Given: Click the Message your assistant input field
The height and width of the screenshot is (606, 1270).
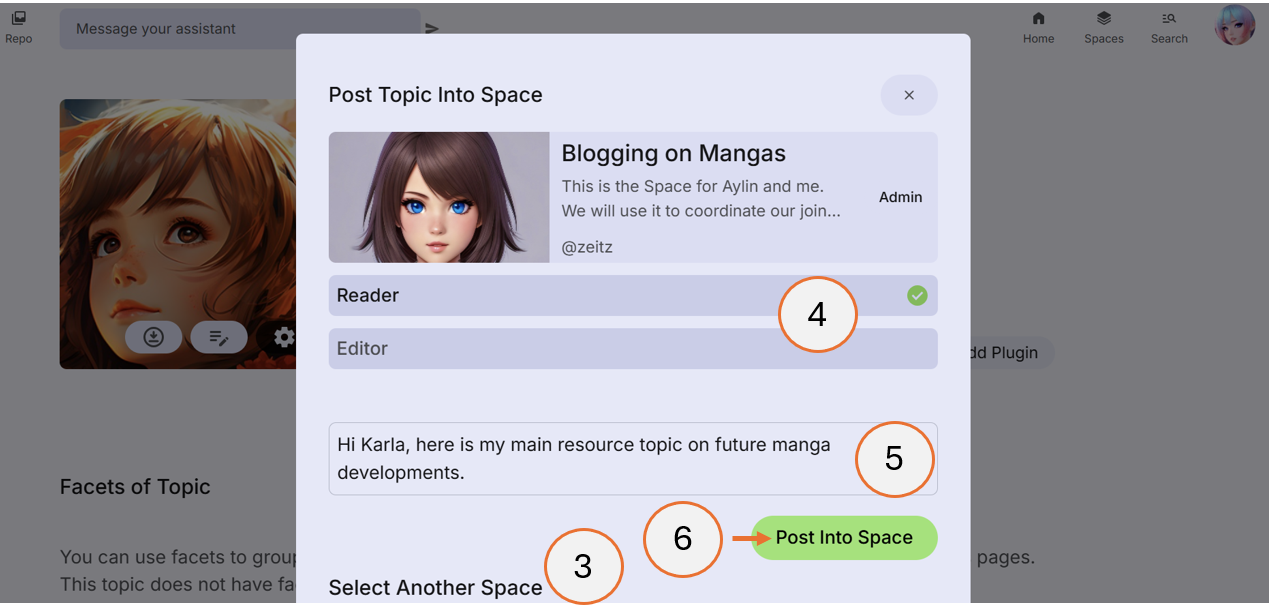Looking at the screenshot, I should (240, 28).
